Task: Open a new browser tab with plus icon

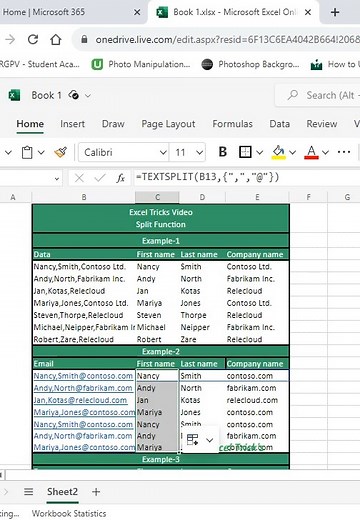Action: (335, 12)
